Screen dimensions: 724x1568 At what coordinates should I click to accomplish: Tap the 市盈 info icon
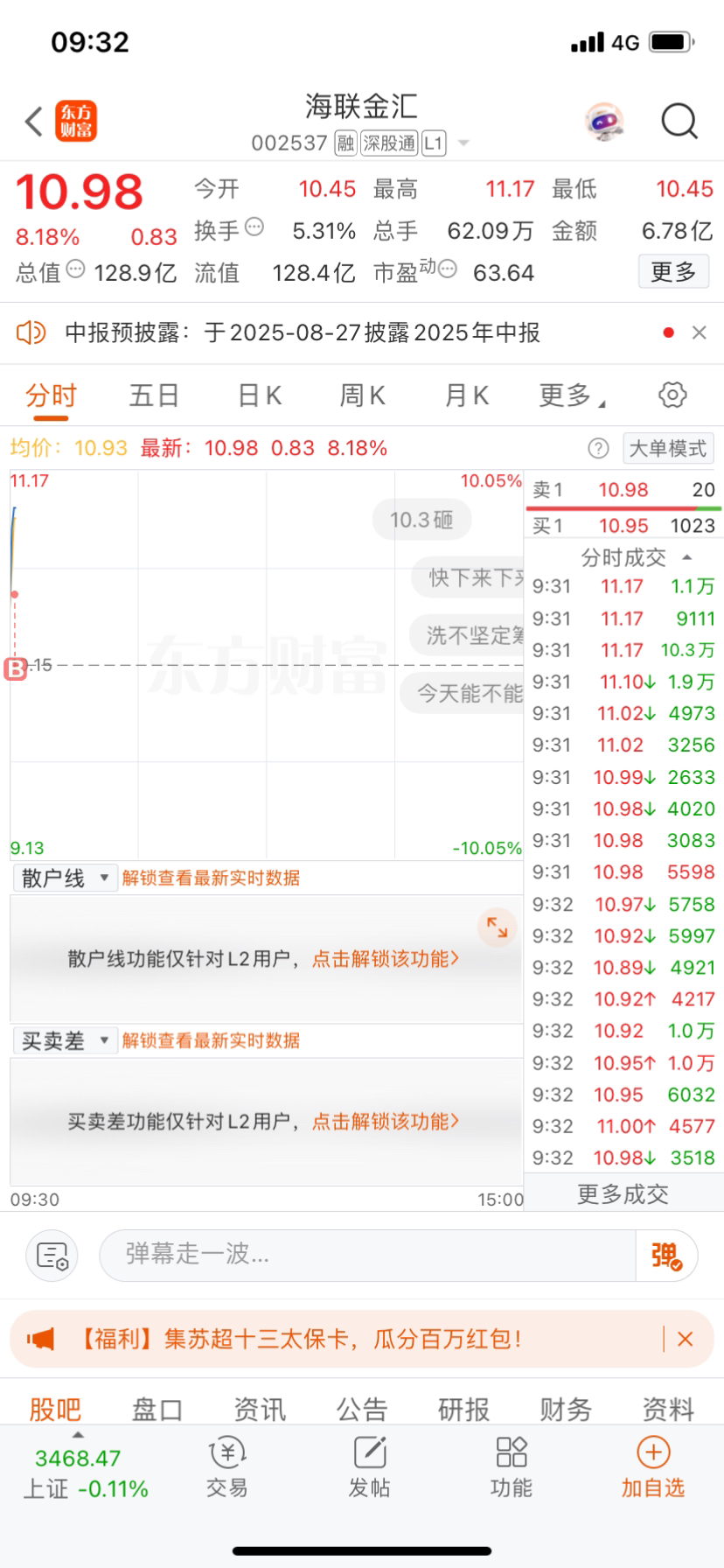pos(447,269)
